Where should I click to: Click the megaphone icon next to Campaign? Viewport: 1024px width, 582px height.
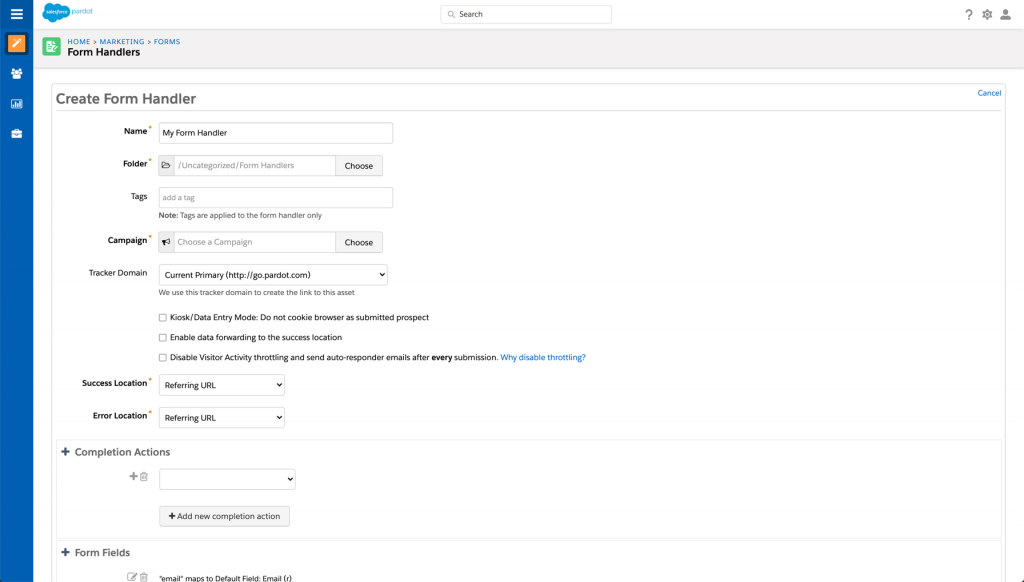pos(166,241)
